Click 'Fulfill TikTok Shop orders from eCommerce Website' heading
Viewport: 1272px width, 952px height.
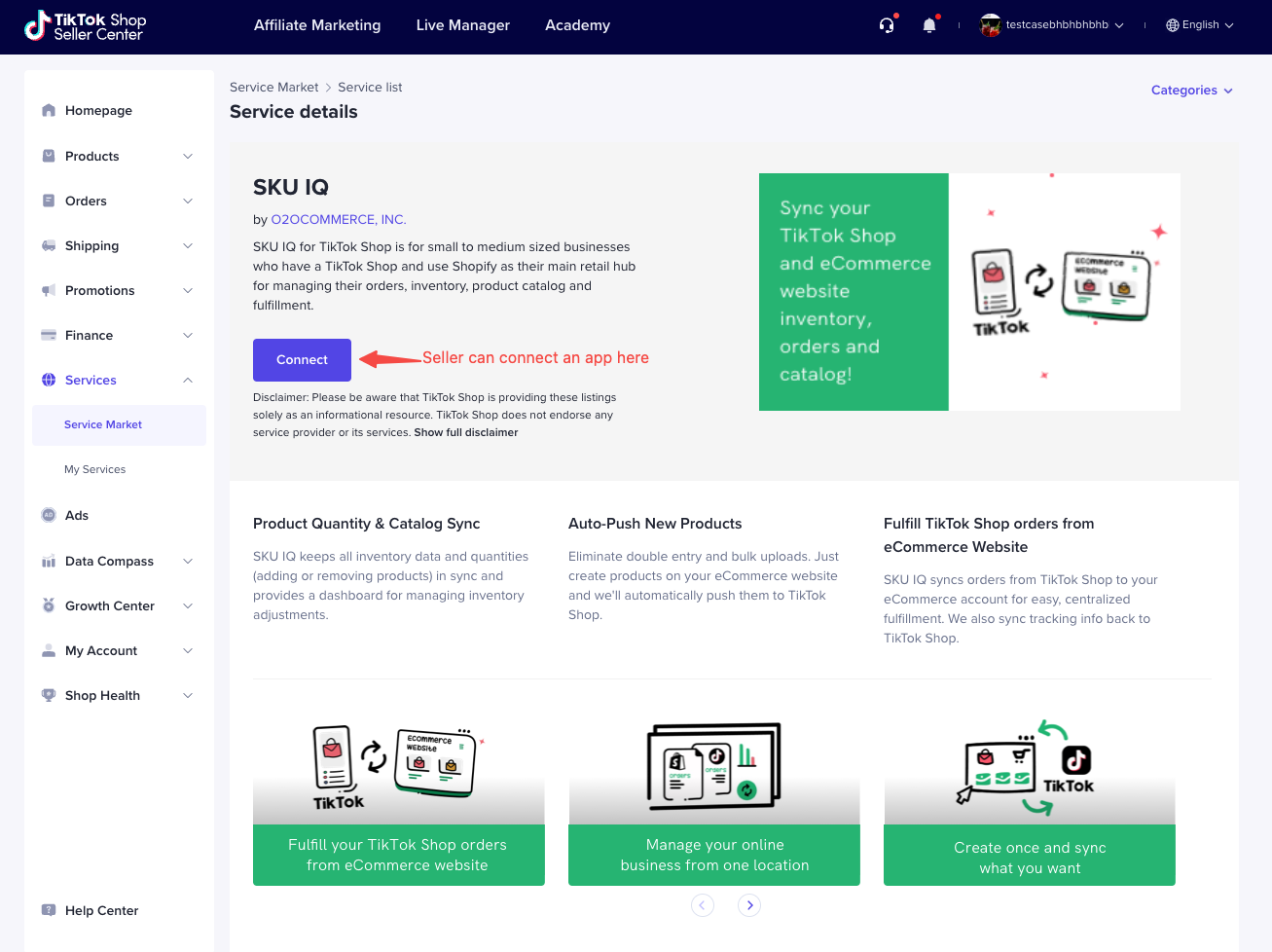pyautogui.click(x=989, y=535)
